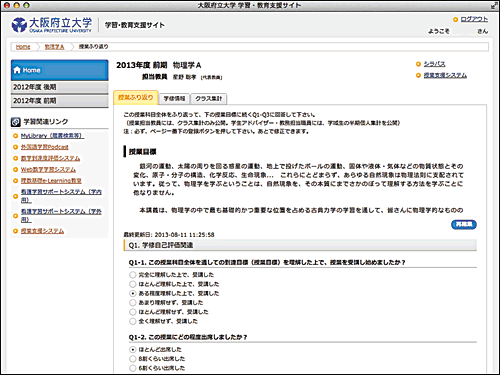
Task: Open the MyLibrary sidebar link
Action: pos(52,136)
